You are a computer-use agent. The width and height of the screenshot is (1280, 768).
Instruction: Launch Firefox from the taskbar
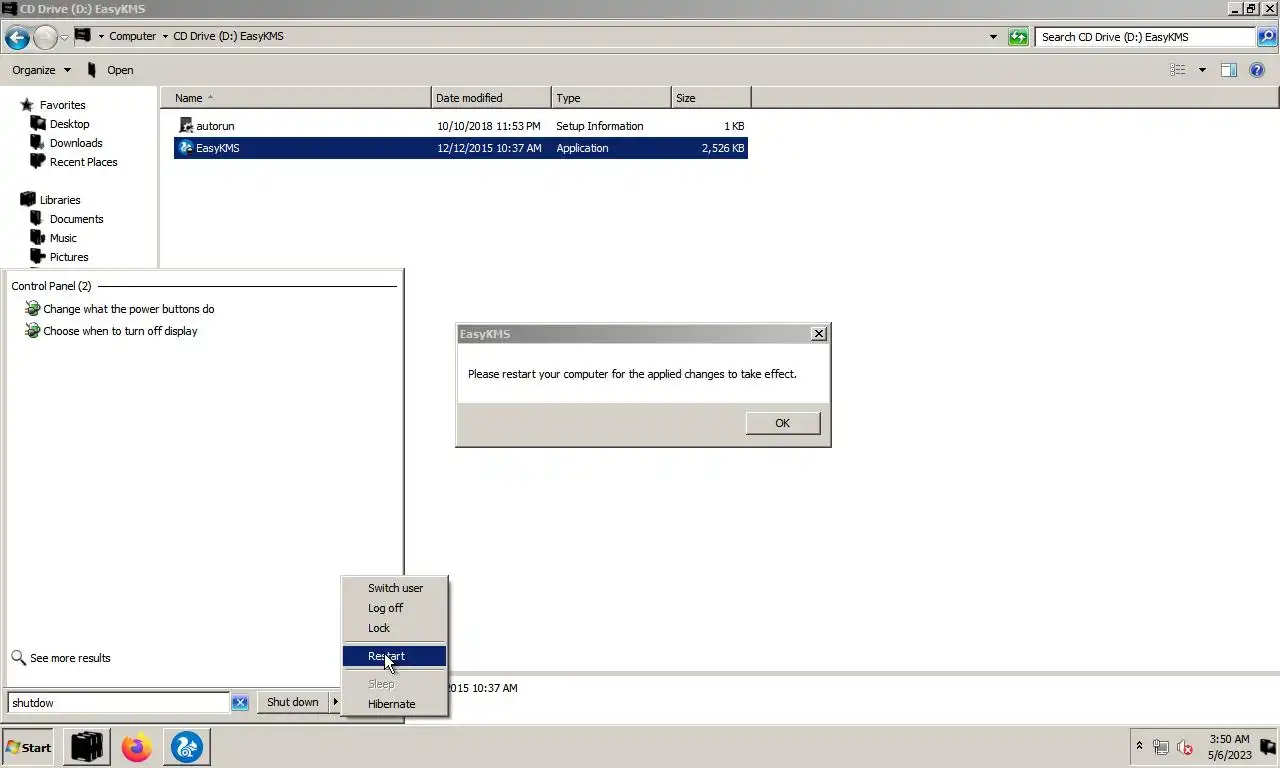pos(137,747)
